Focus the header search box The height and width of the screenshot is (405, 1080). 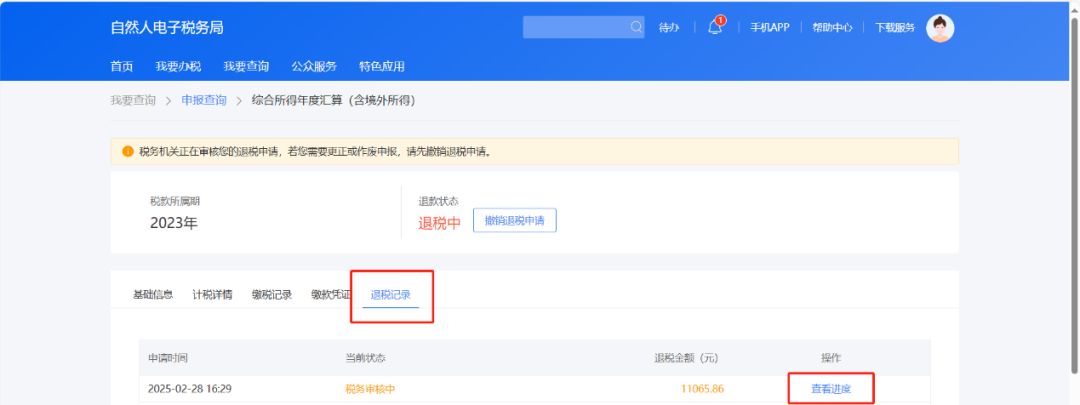pyautogui.click(x=583, y=27)
